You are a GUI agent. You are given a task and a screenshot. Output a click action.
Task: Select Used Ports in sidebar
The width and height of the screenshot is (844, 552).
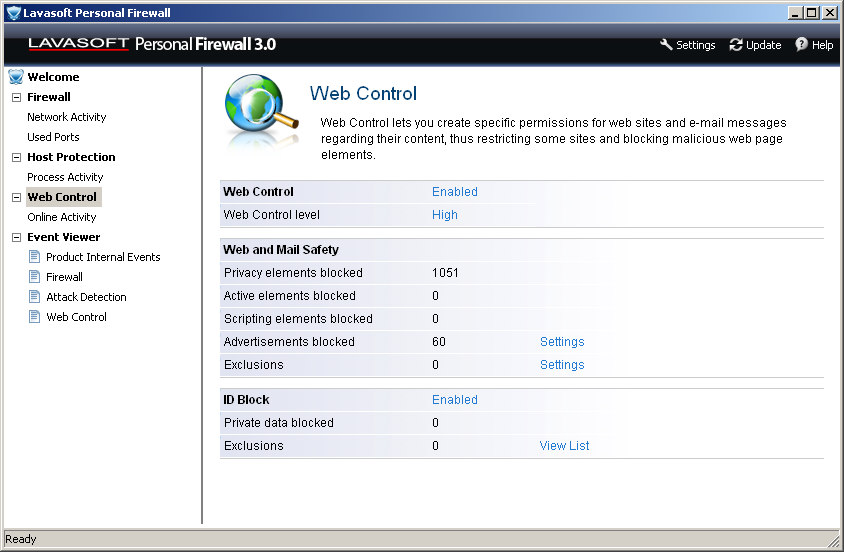pyautogui.click(x=53, y=137)
